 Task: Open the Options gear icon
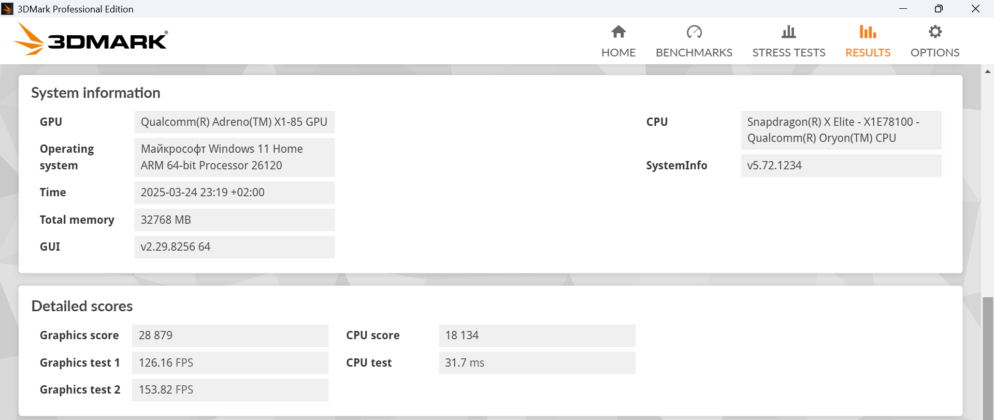[x=935, y=32]
